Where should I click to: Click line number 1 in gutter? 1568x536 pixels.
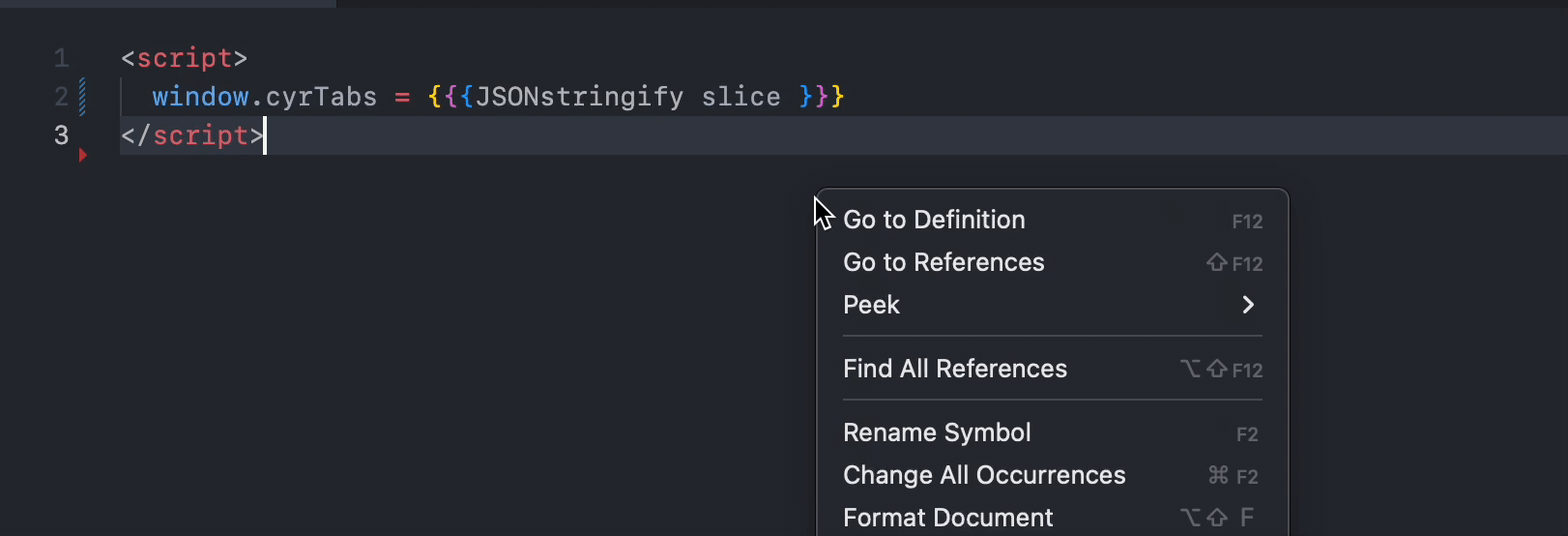point(61,58)
